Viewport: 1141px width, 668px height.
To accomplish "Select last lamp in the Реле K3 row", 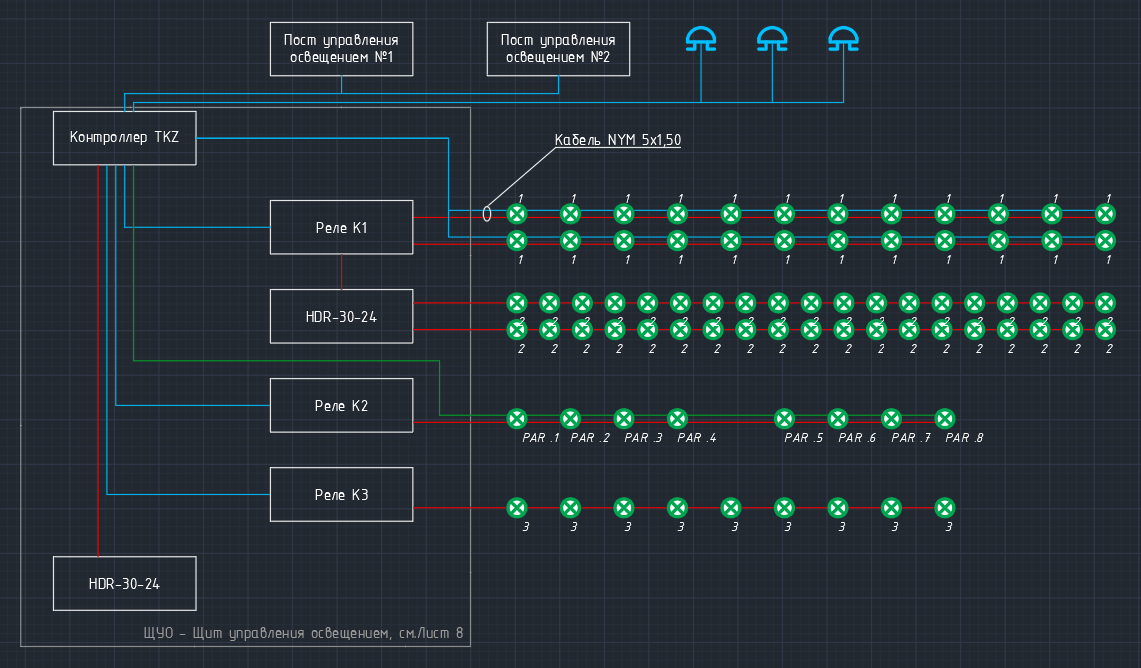I will point(945,508).
